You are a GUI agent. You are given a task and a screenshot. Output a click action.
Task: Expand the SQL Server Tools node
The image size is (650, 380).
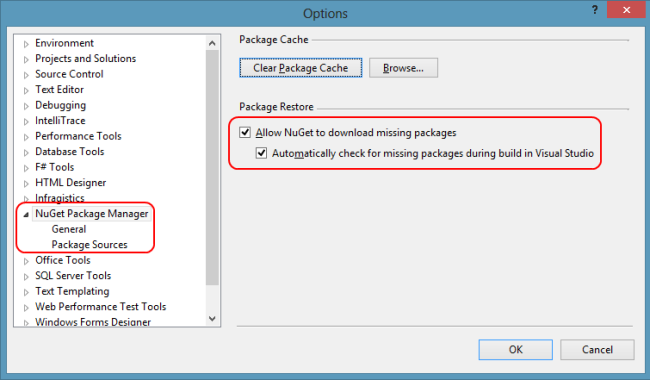pos(26,276)
